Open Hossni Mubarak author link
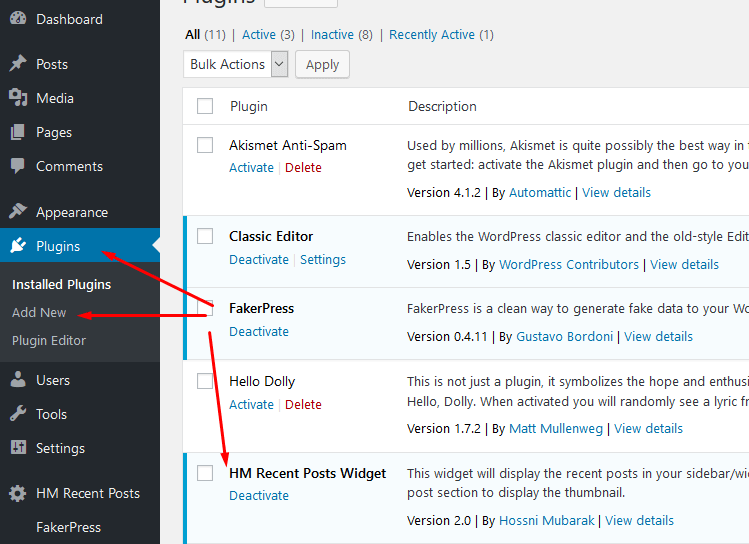 click(x=546, y=521)
